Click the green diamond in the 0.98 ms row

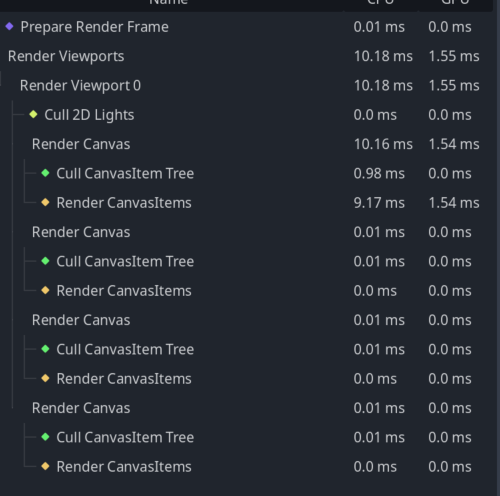pyautogui.click(x=45, y=173)
